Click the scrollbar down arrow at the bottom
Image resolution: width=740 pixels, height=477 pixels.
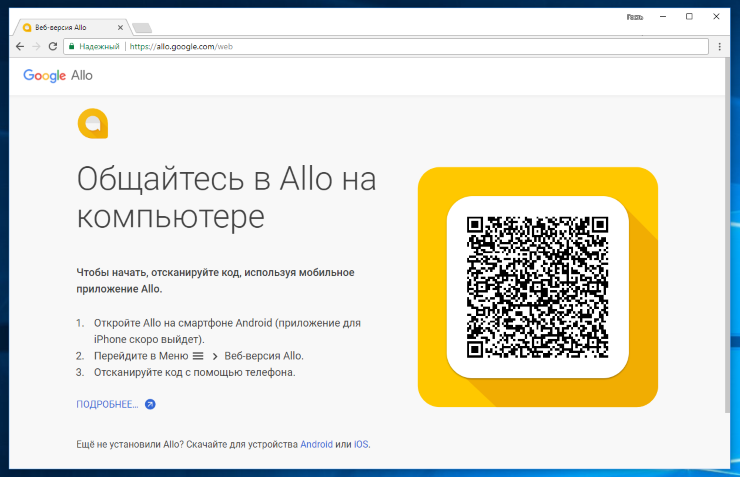tap(726, 463)
